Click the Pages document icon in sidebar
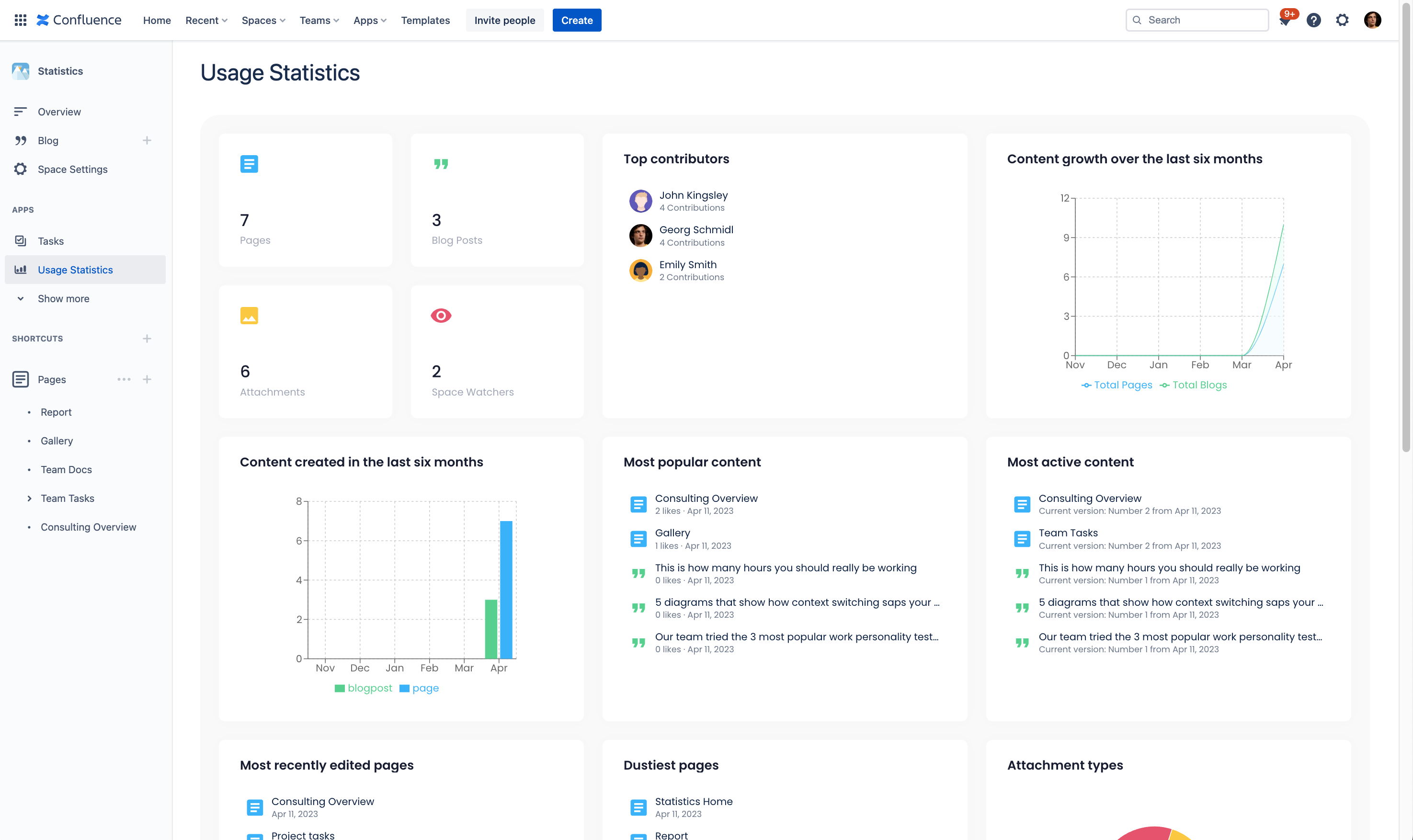Image resolution: width=1413 pixels, height=840 pixels. click(21, 379)
